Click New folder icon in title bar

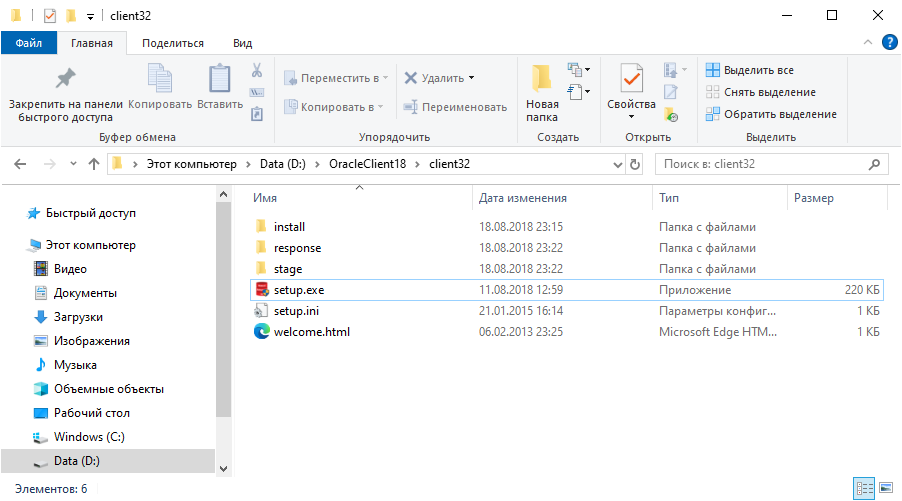pos(71,16)
